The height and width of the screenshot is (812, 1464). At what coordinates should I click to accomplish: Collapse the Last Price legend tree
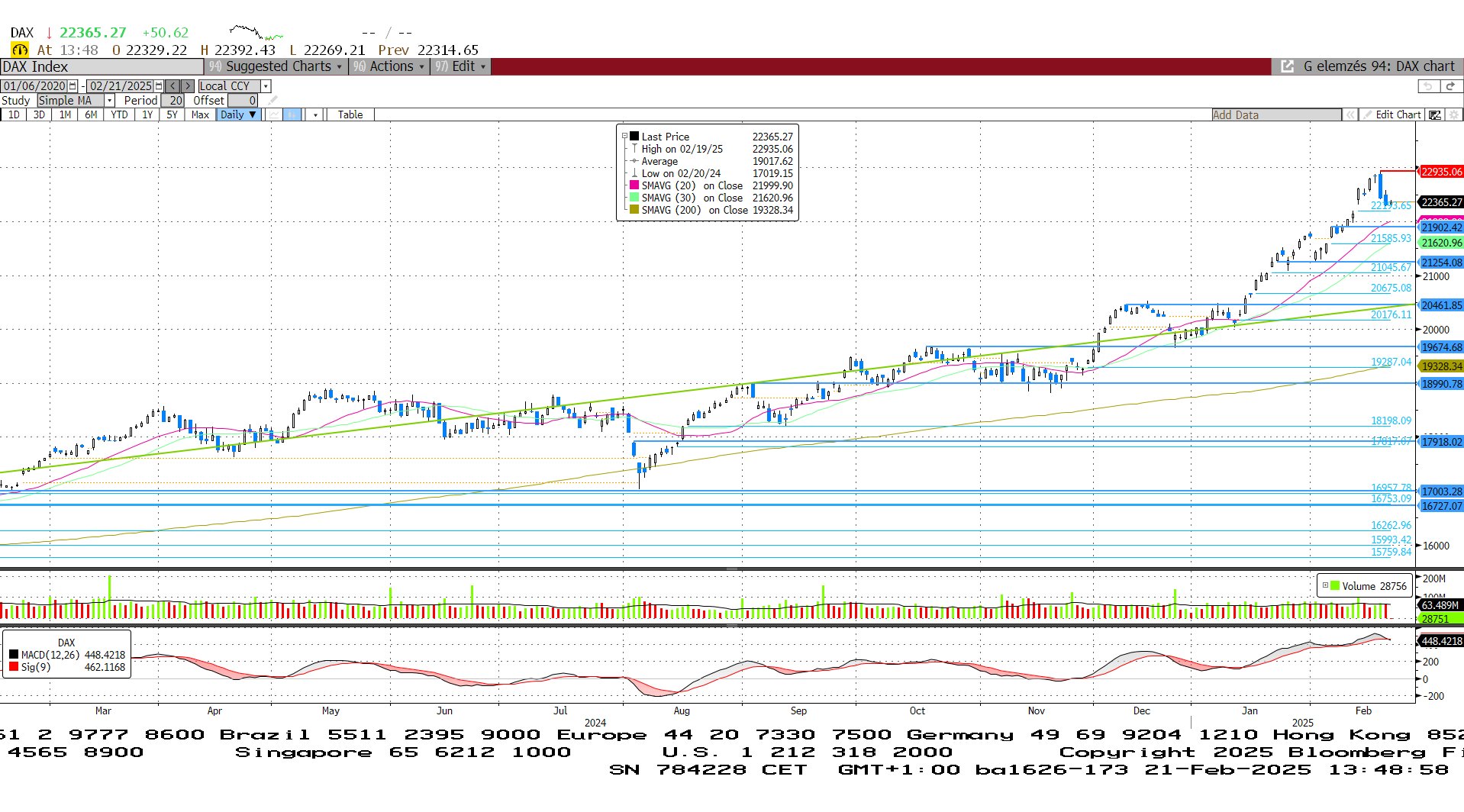pos(624,137)
